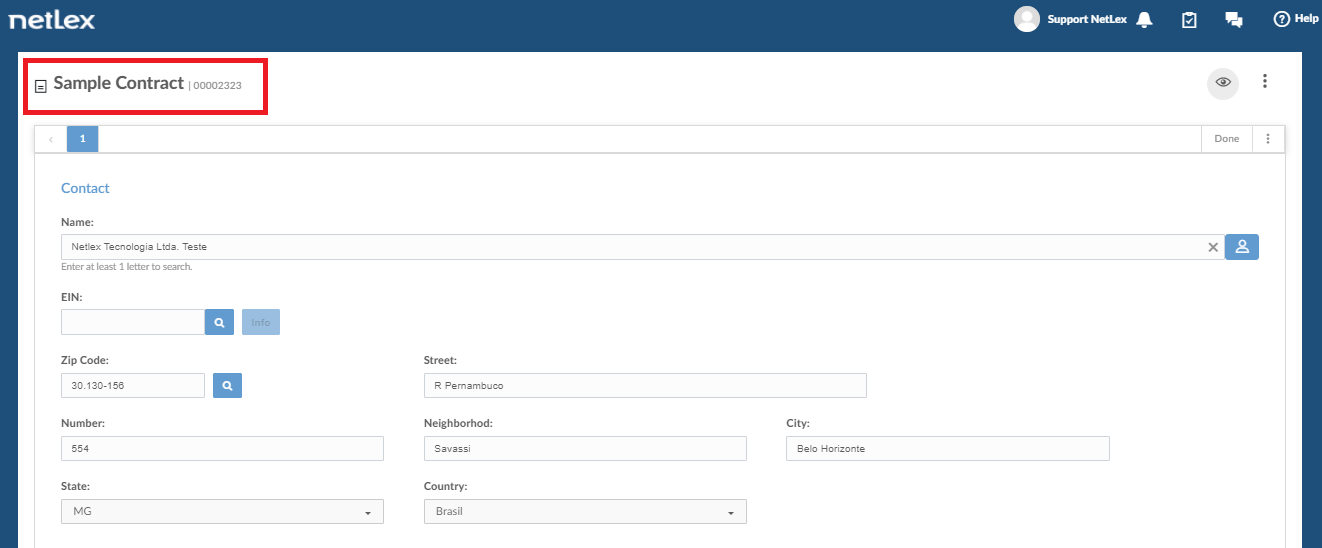This screenshot has height=548, width=1322.
Task: Click hint text Enter at least 1 letter
Action: [x=127, y=267]
